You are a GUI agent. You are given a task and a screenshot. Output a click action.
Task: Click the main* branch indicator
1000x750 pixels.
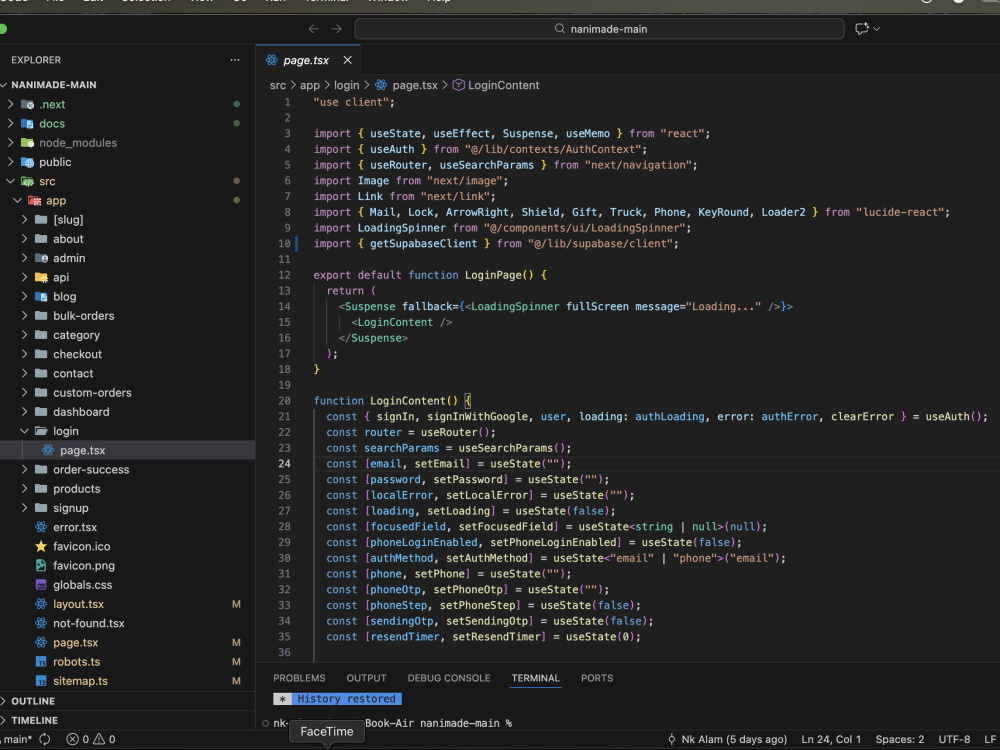click(18, 739)
